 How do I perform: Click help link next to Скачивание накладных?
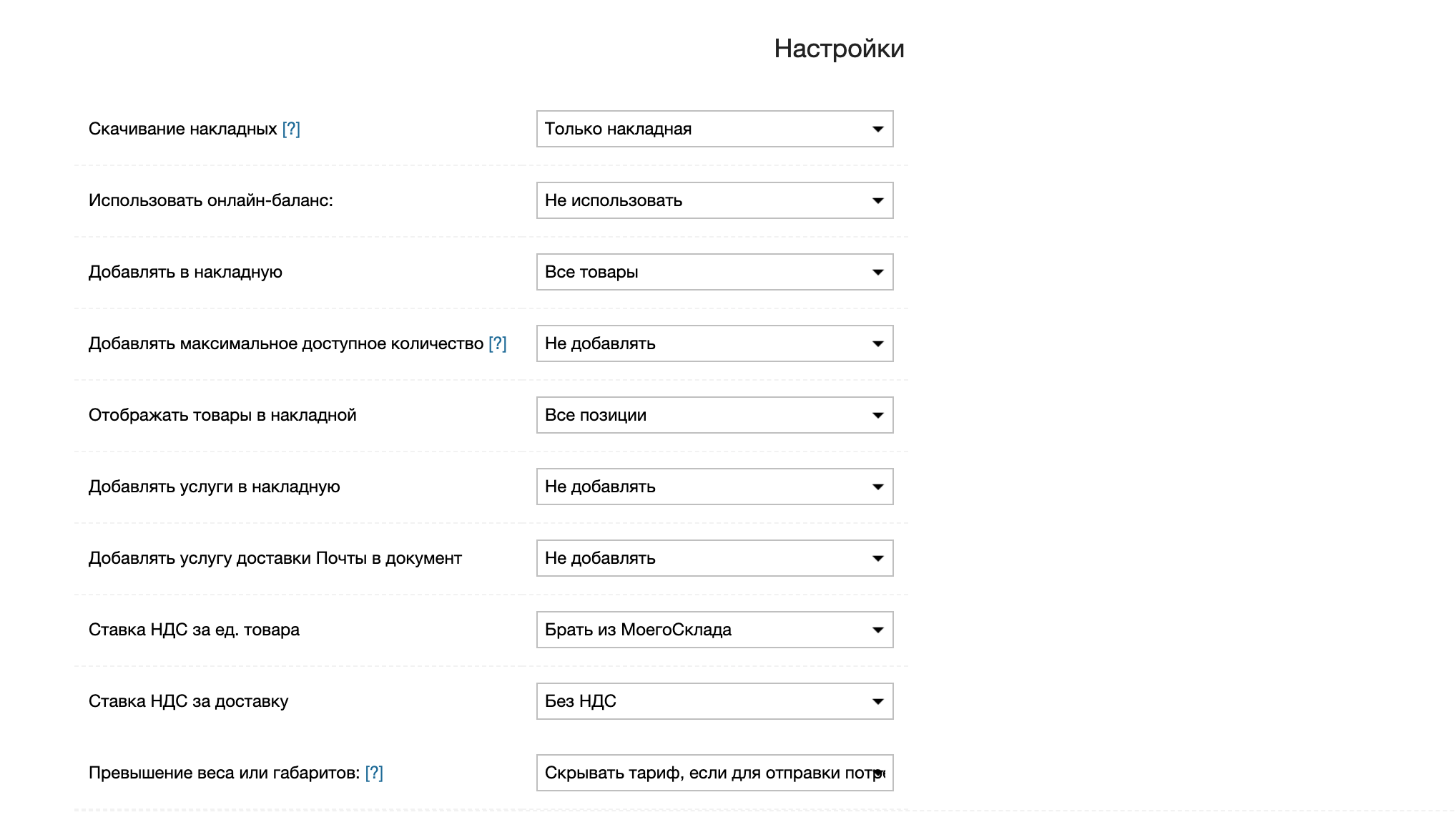[291, 129]
